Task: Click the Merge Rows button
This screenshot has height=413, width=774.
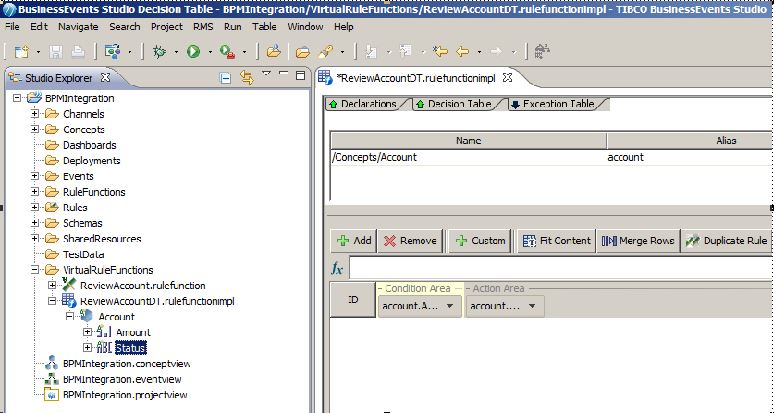Action: pyautogui.click(x=638, y=241)
